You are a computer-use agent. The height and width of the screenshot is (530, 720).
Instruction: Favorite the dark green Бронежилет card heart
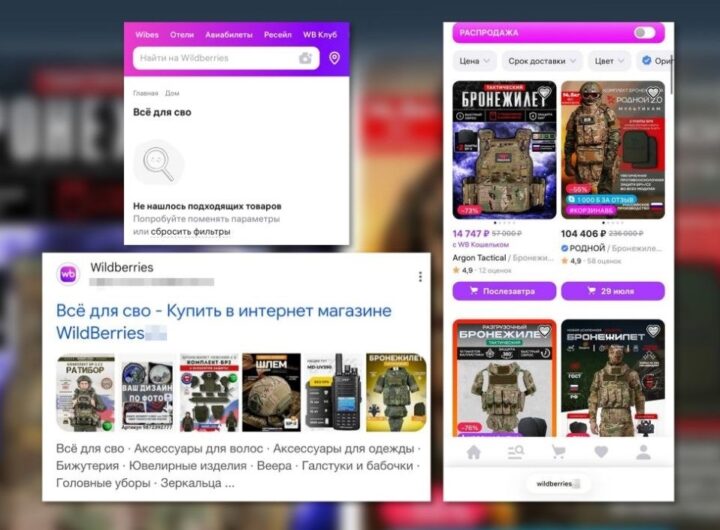pyautogui.click(x=653, y=330)
